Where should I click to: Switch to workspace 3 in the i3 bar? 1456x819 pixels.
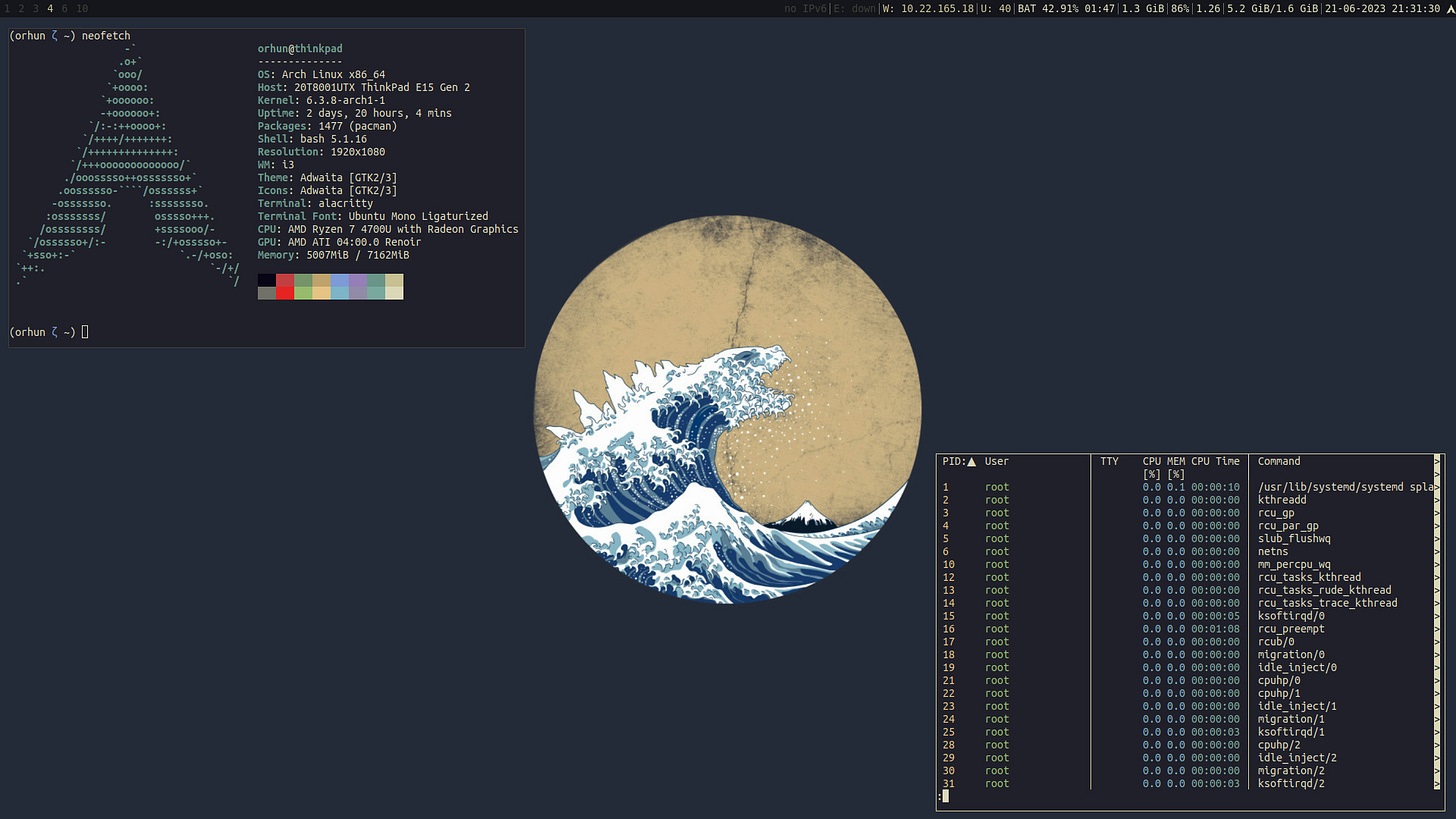pos(36,8)
